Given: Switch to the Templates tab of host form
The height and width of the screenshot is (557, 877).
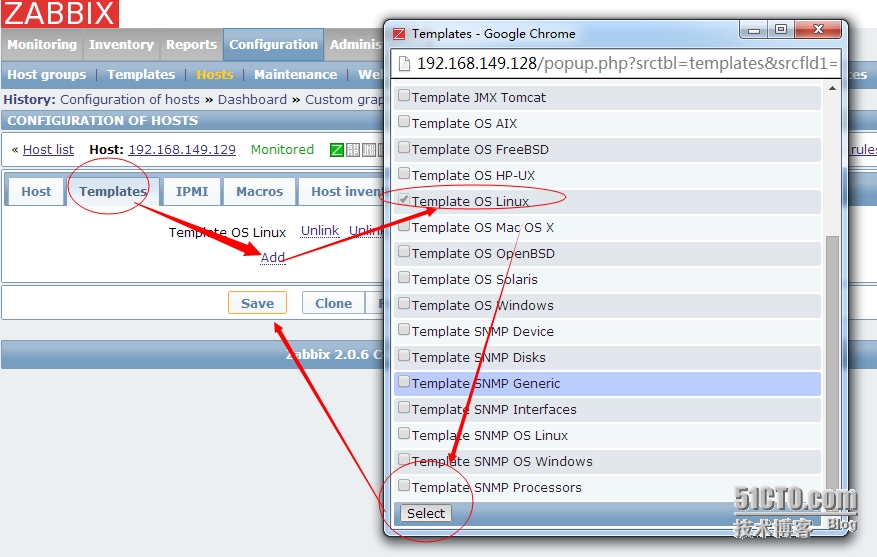Looking at the screenshot, I should tap(113, 192).
